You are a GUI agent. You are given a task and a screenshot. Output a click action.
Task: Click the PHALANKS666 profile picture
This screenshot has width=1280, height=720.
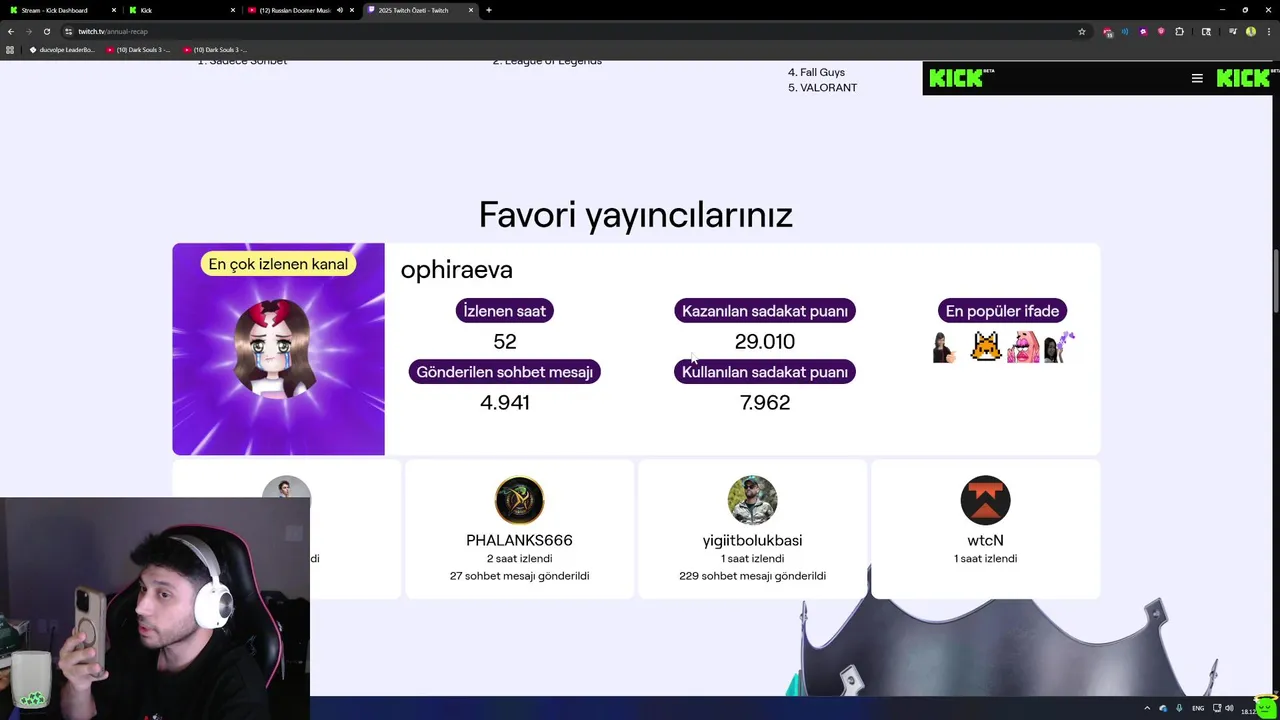click(x=519, y=500)
